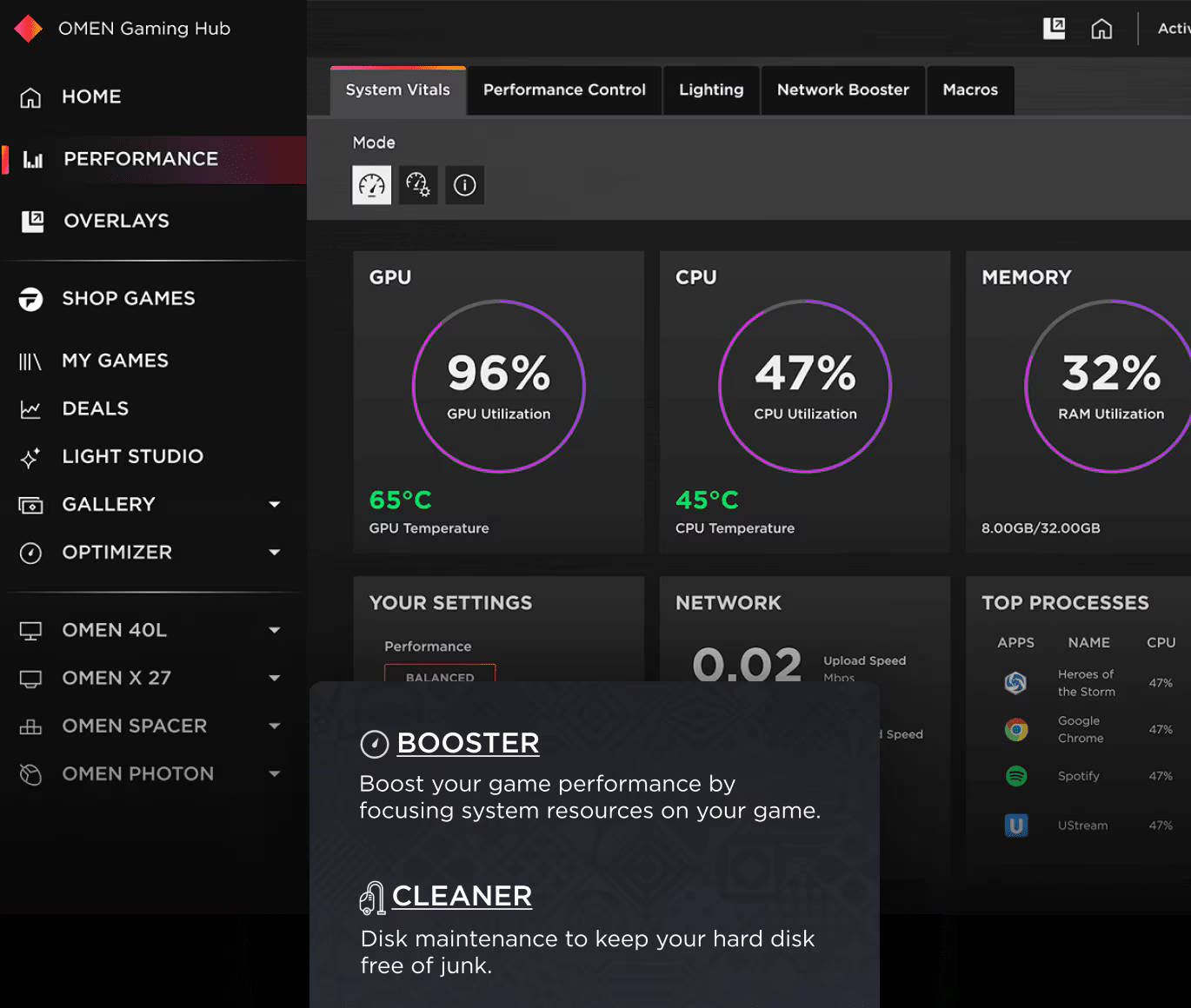The image size is (1191, 1008).
Task: Click the UStream process icon
Action: pos(1015,826)
